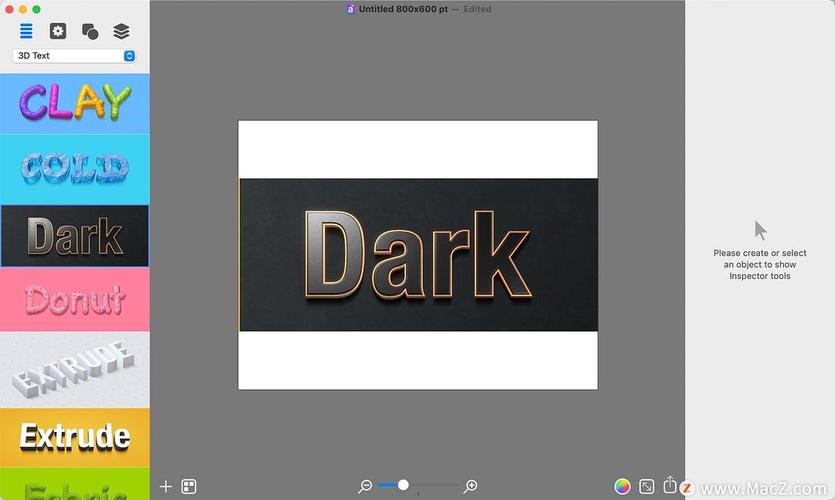Minimize window with yellow button

22,9
